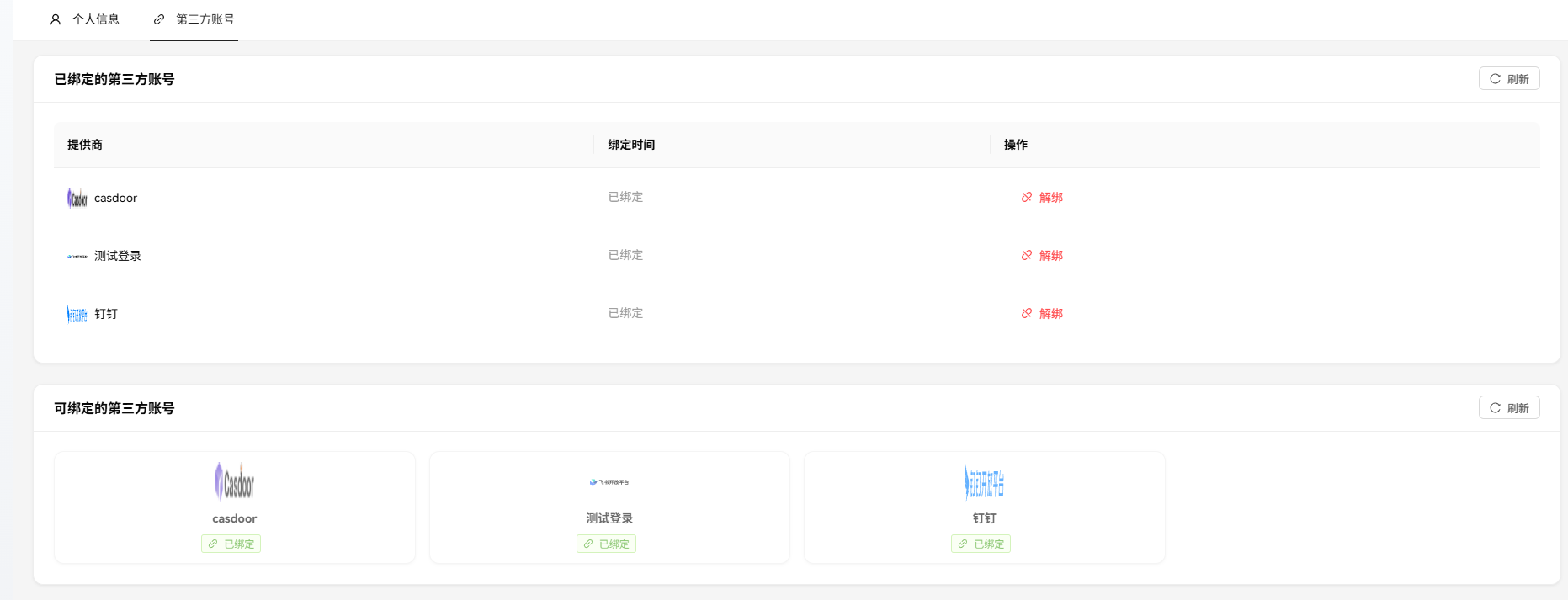Refresh the 可绑定的第三方账号 list
The image size is (1568, 600).
1508,408
